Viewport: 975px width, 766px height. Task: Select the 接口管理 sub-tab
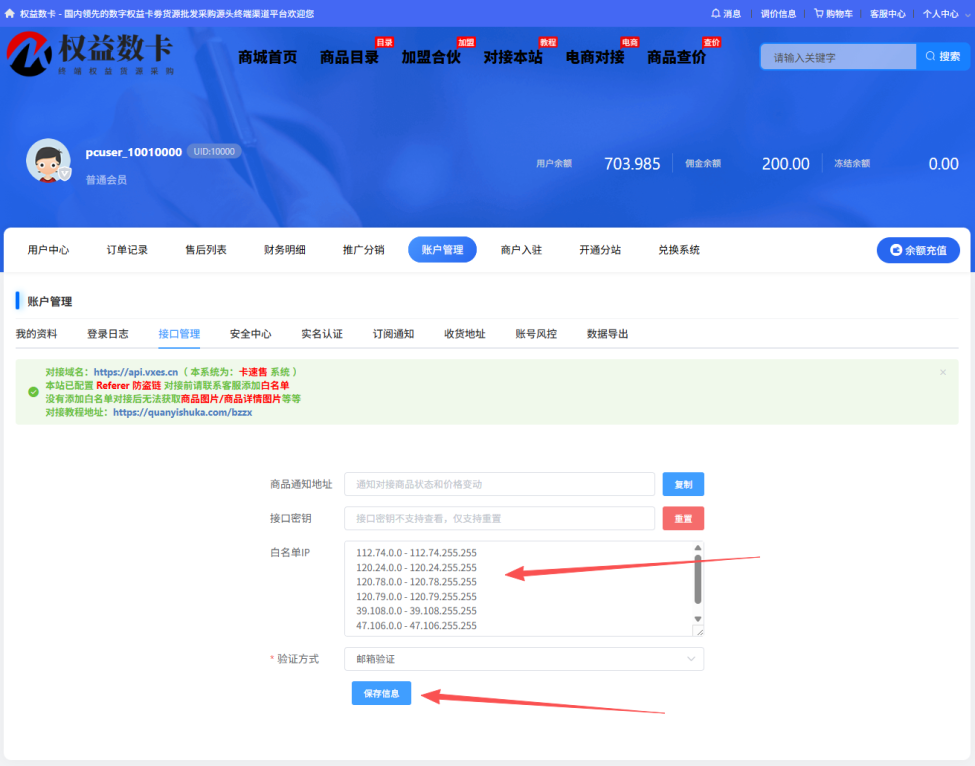(x=179, y=334)
